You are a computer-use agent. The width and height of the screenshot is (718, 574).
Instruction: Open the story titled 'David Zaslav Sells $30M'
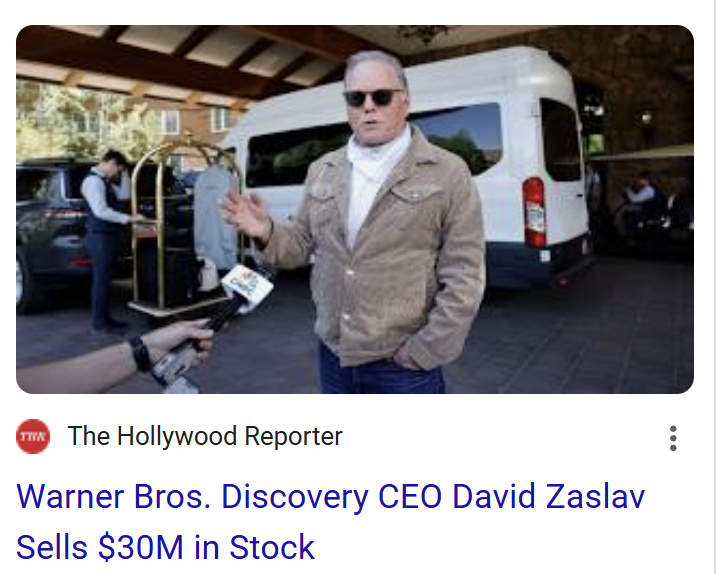tap(331, 522)
